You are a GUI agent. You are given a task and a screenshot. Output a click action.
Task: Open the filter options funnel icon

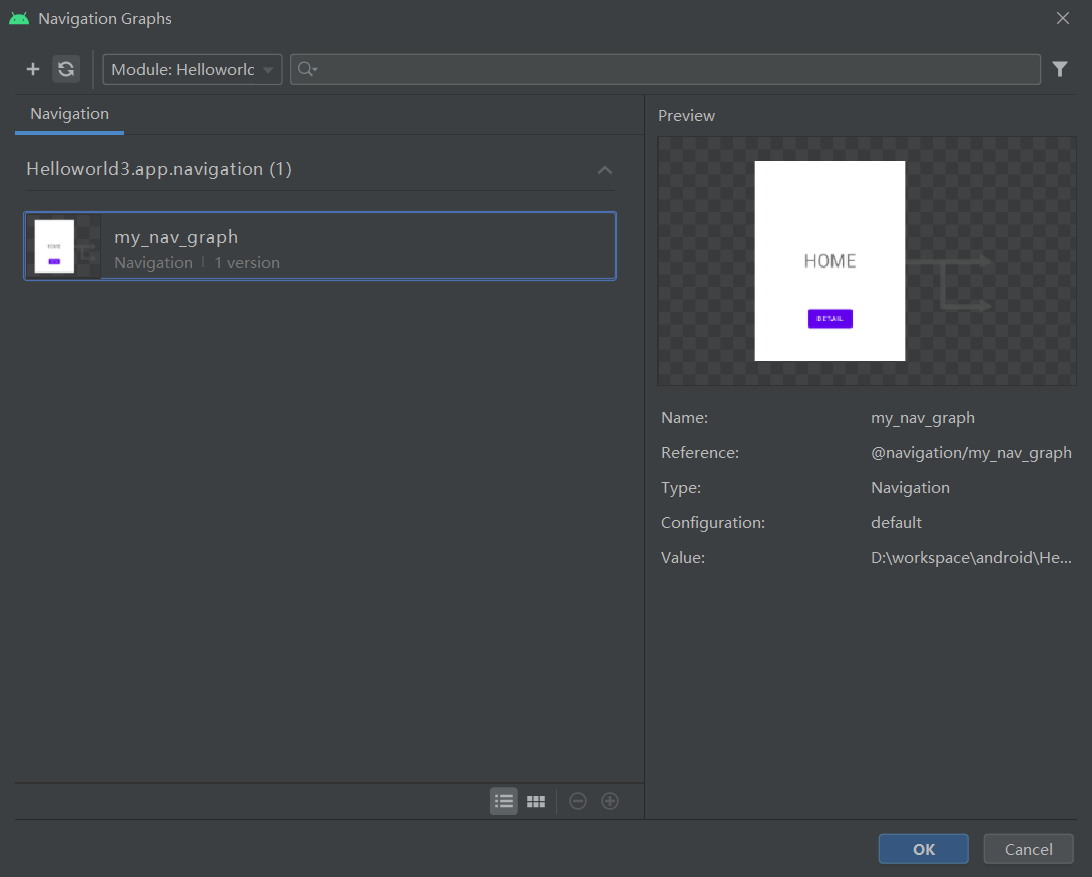click(x=1059, y=69)
